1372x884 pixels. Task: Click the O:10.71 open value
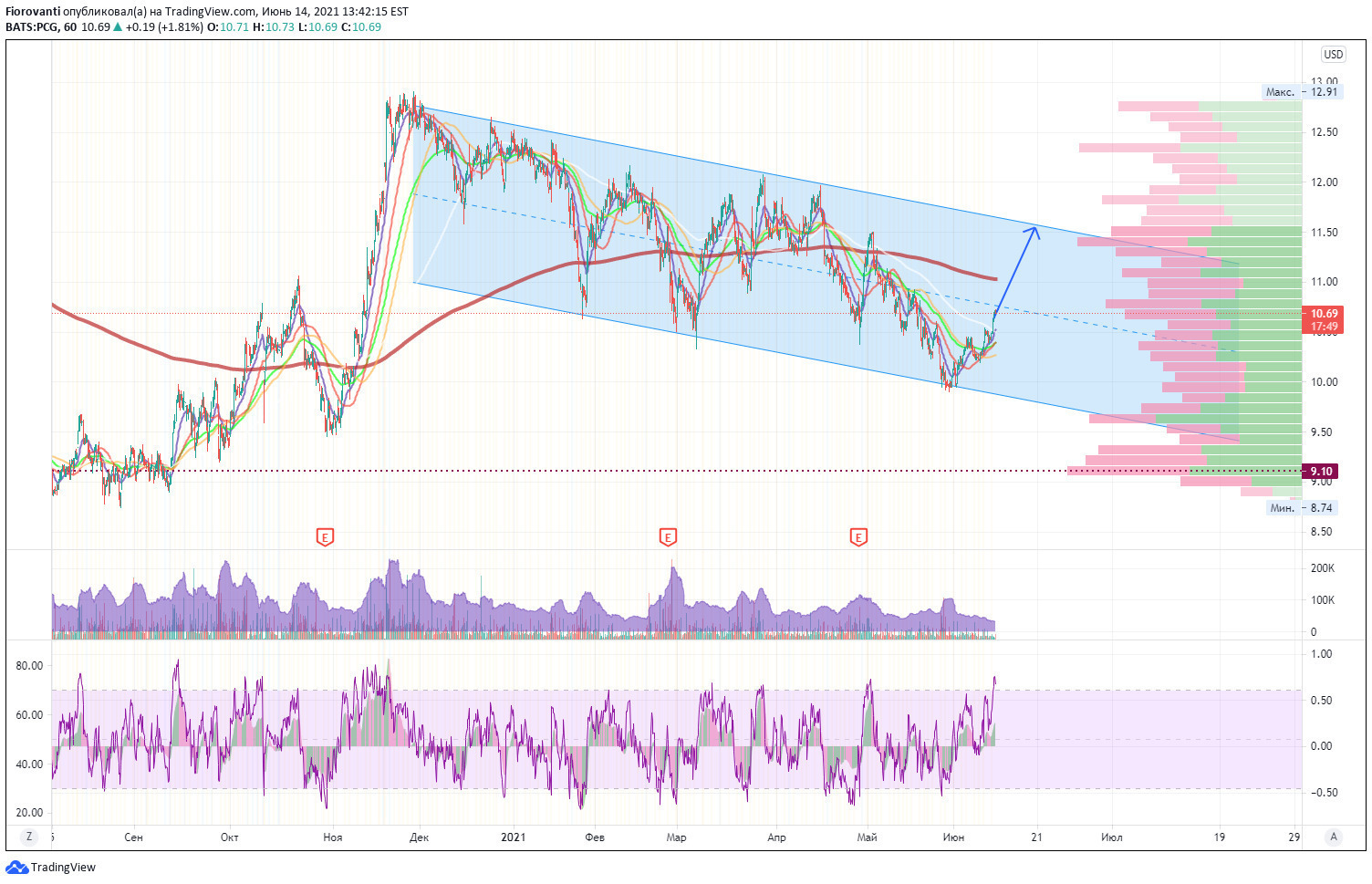(x=228, y=27)
